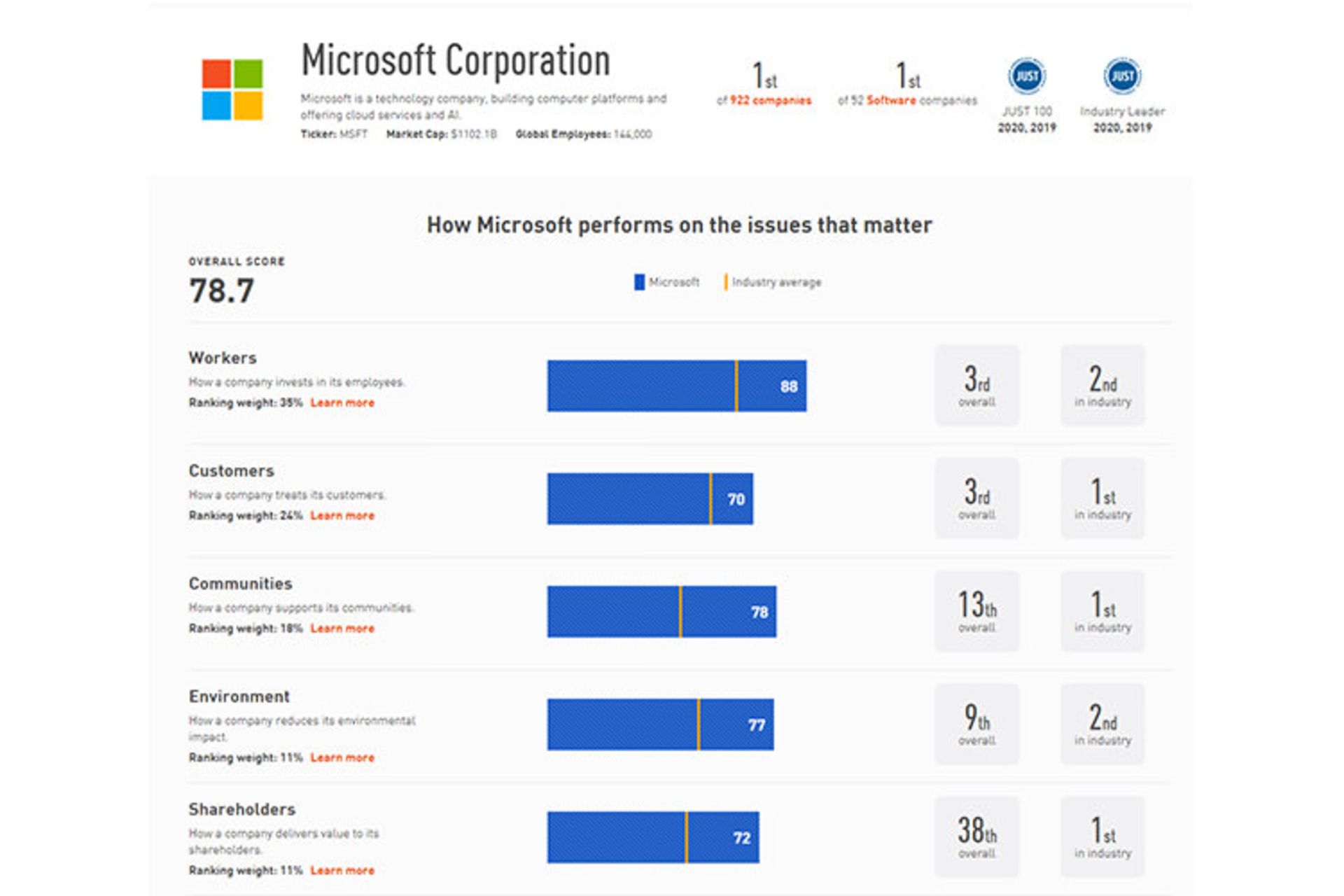Image resolution: width=1344 pixels, height=896 pixels.
Task: Click the orange Industry average legend marker
Action: [726, 282]
